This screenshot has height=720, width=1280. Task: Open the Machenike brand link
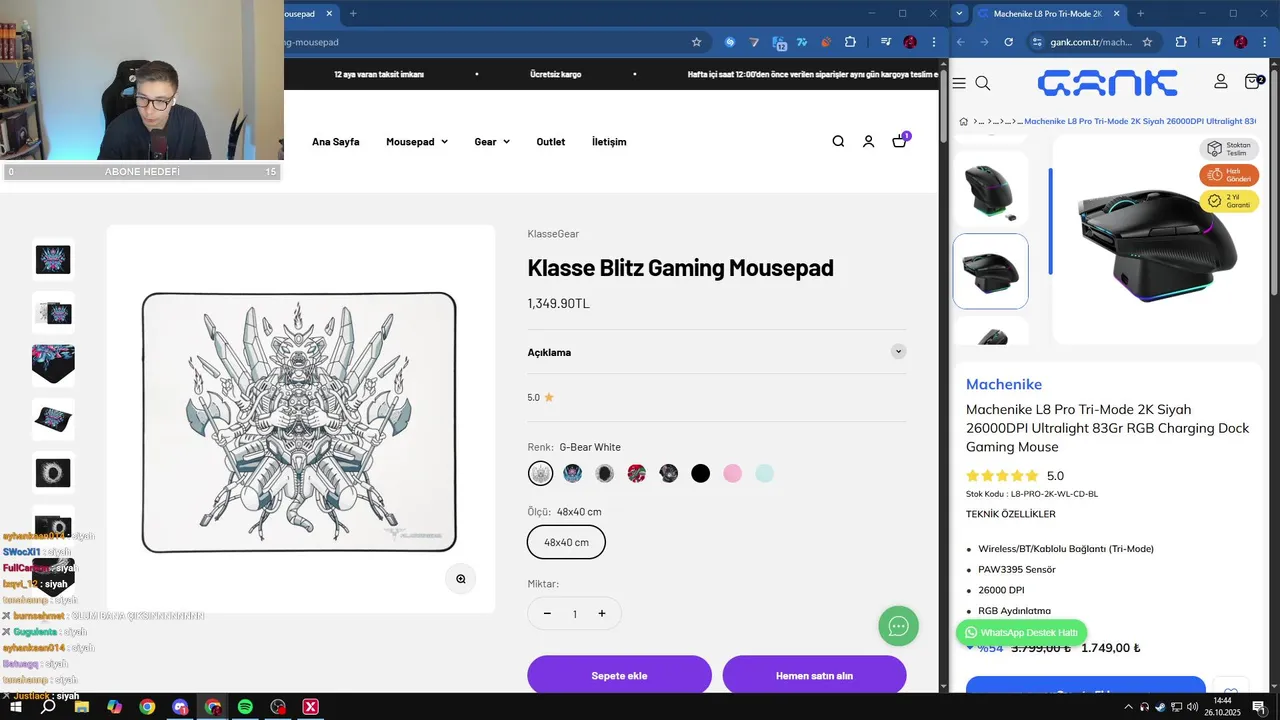coord(1004,384)
